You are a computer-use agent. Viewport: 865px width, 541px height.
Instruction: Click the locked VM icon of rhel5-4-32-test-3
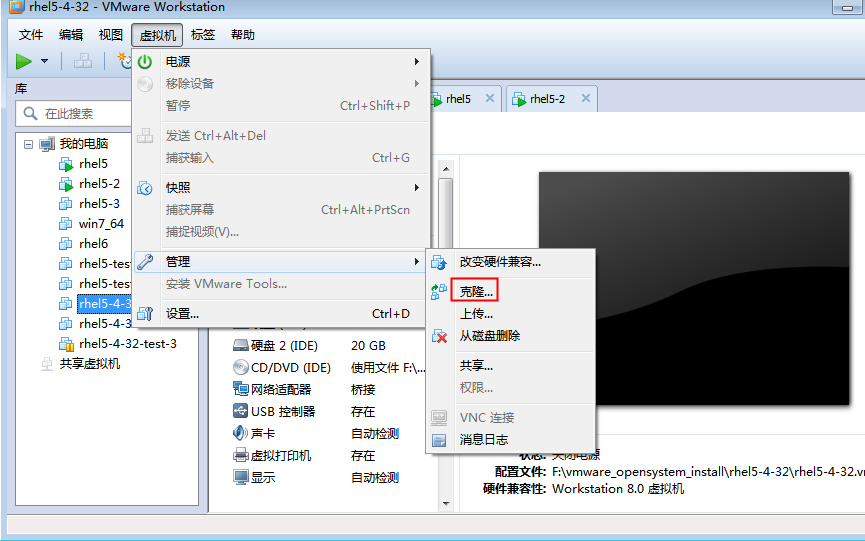coord(66,344)
